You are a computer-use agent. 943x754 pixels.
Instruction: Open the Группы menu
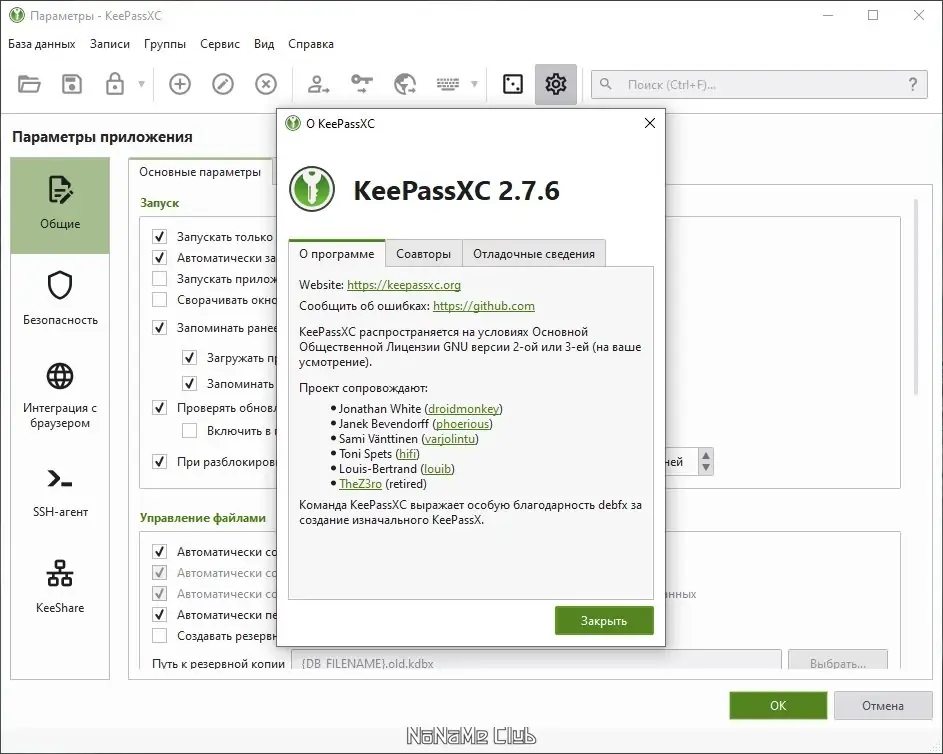(165, 44)
